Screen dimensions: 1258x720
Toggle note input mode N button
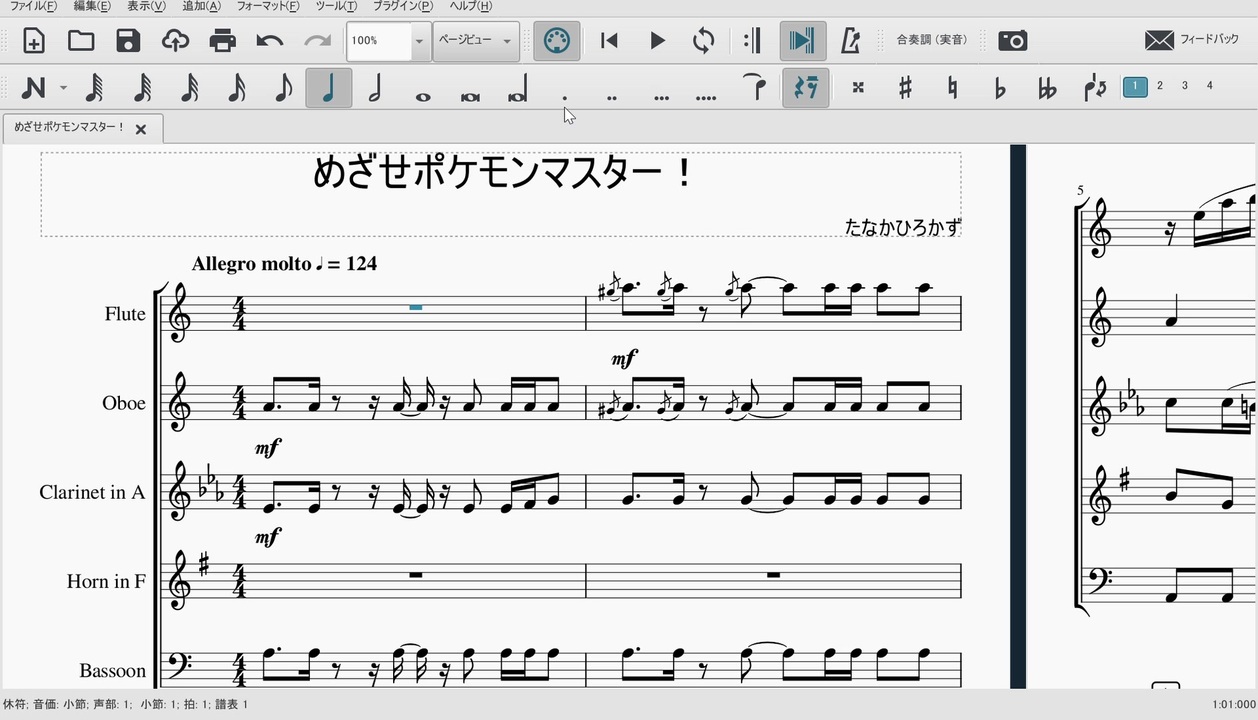33,88
